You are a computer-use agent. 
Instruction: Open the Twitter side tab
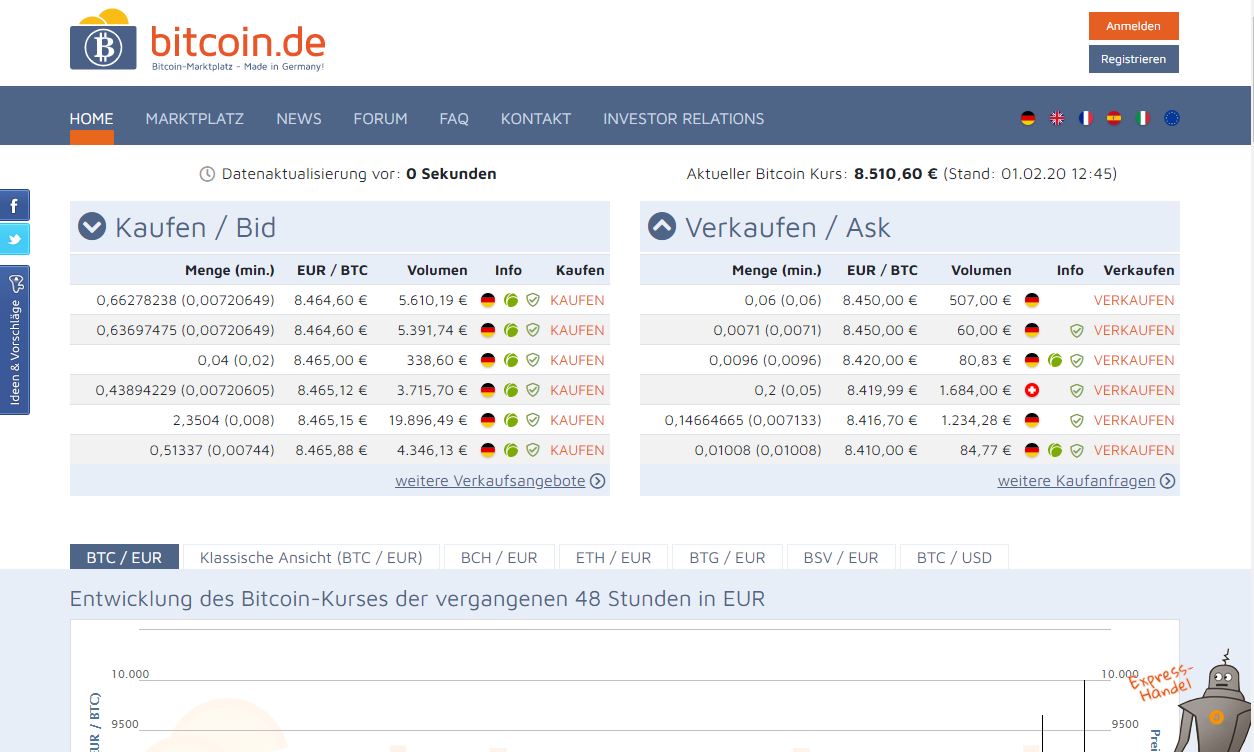(15, 240)
